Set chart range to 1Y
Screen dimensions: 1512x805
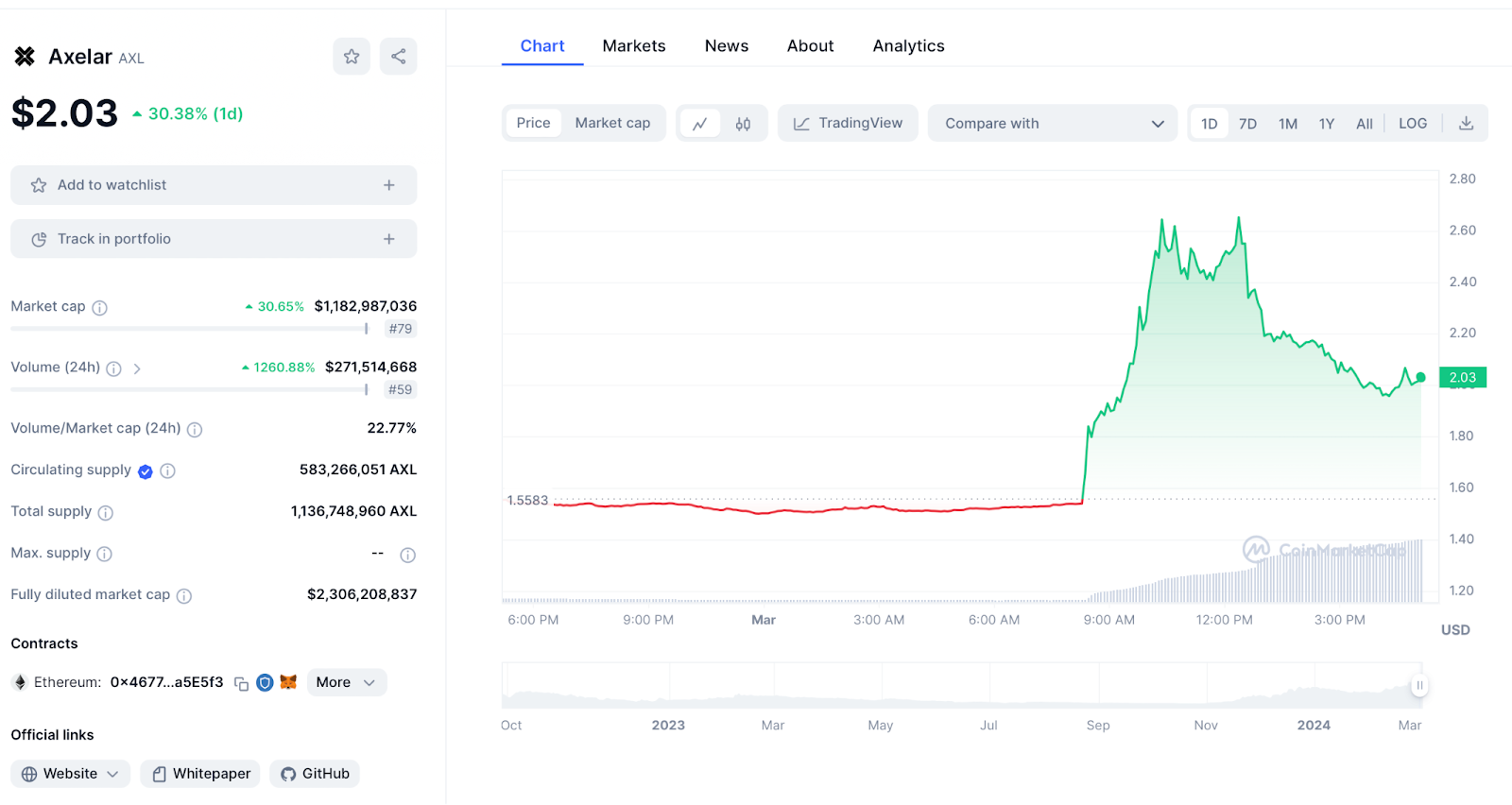[x=1327, y=124]
